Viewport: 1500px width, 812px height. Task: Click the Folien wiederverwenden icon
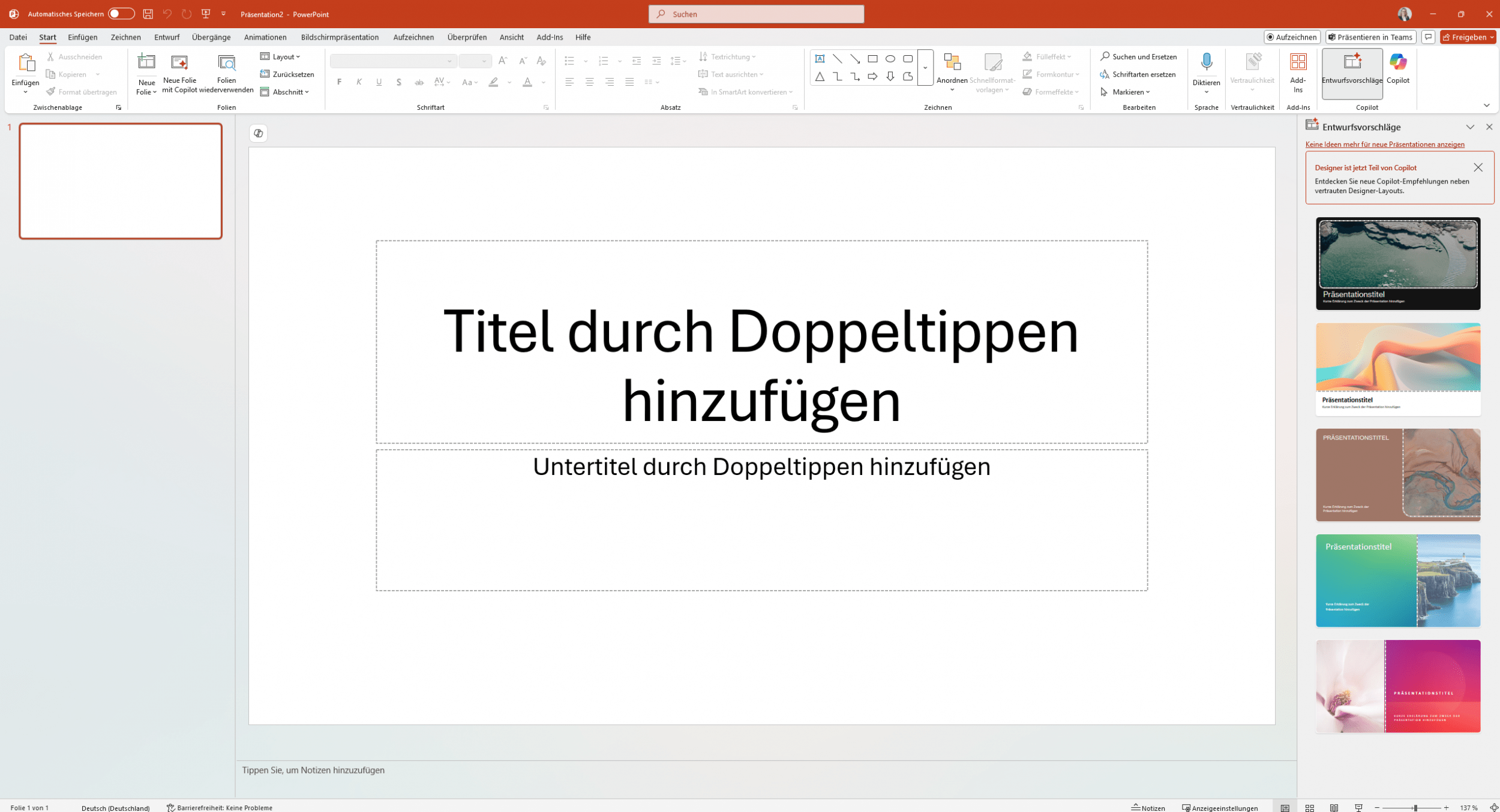click(226, 62)
